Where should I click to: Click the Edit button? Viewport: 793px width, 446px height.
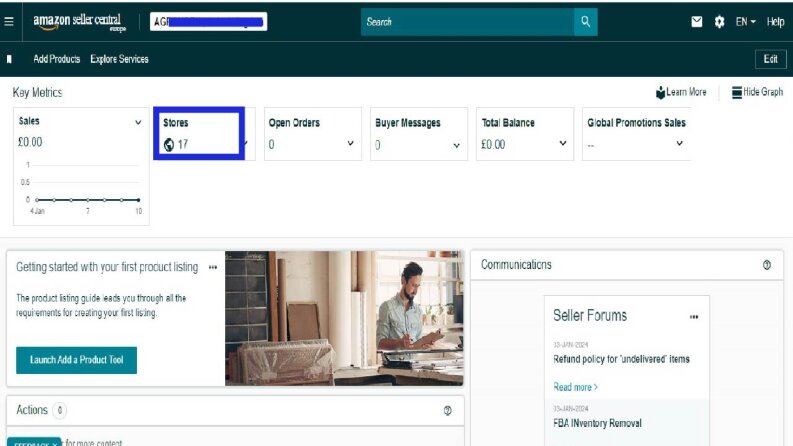[x=771, y=59]
